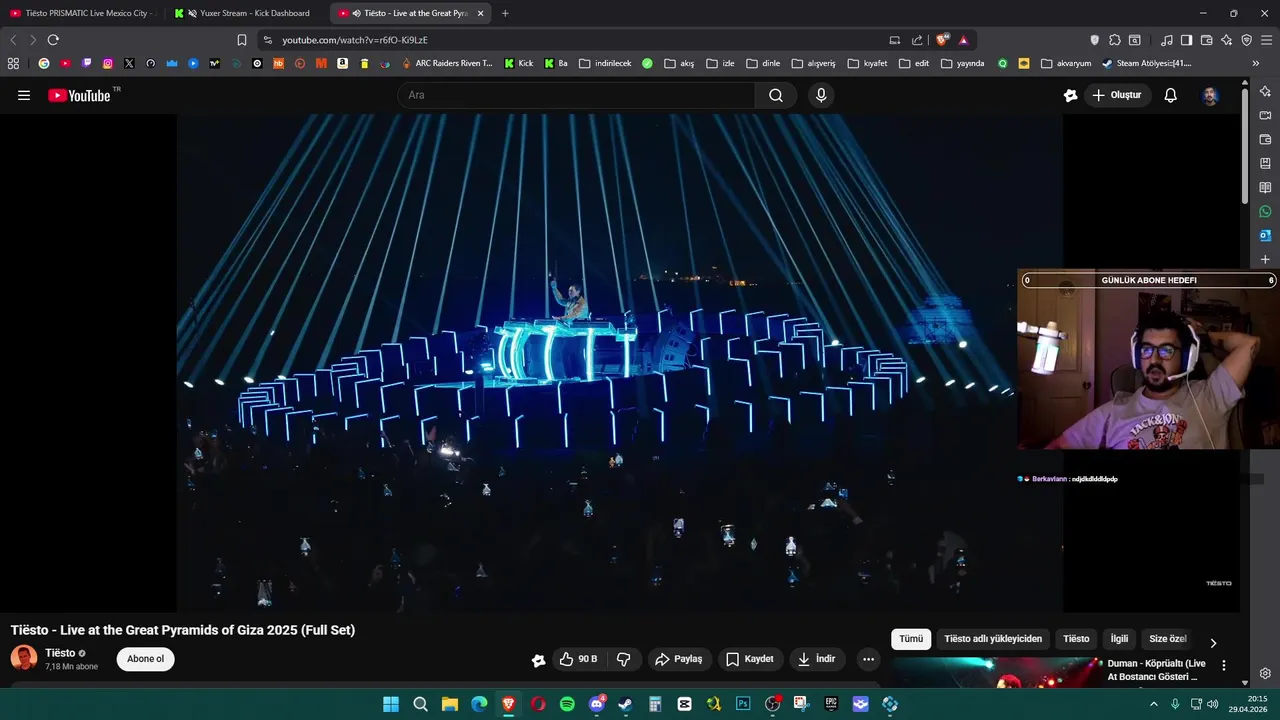Open Discord from the taskbar

(x=597, y=704)
